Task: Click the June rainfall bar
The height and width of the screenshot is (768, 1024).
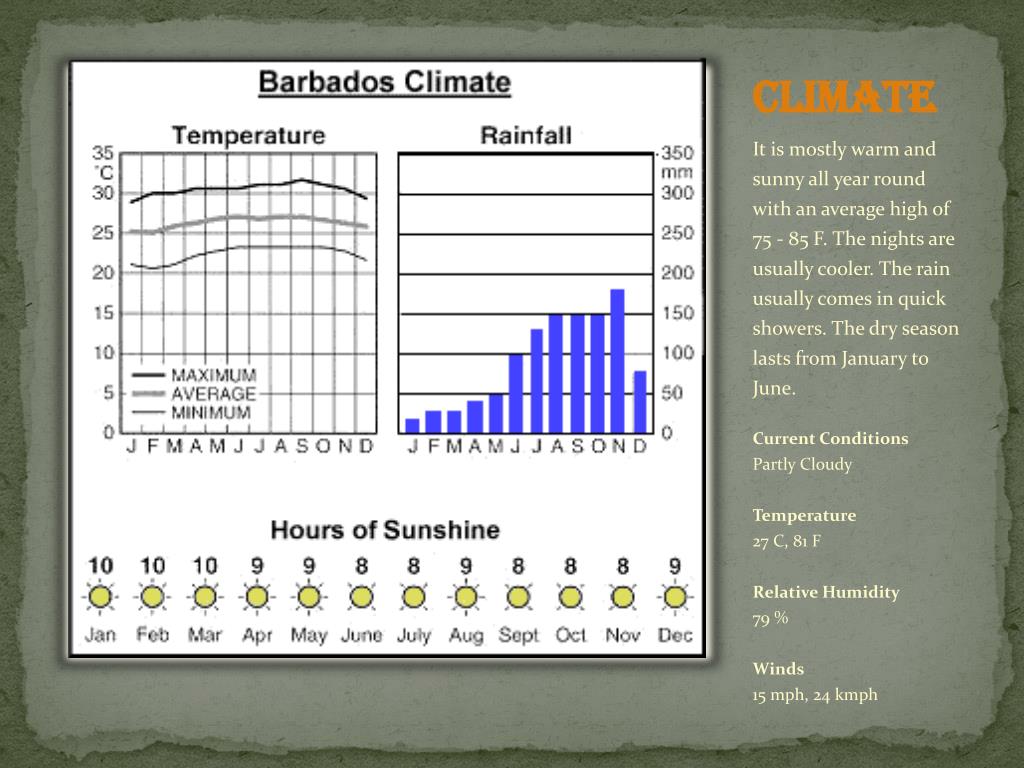Action: tap(516, 394)
